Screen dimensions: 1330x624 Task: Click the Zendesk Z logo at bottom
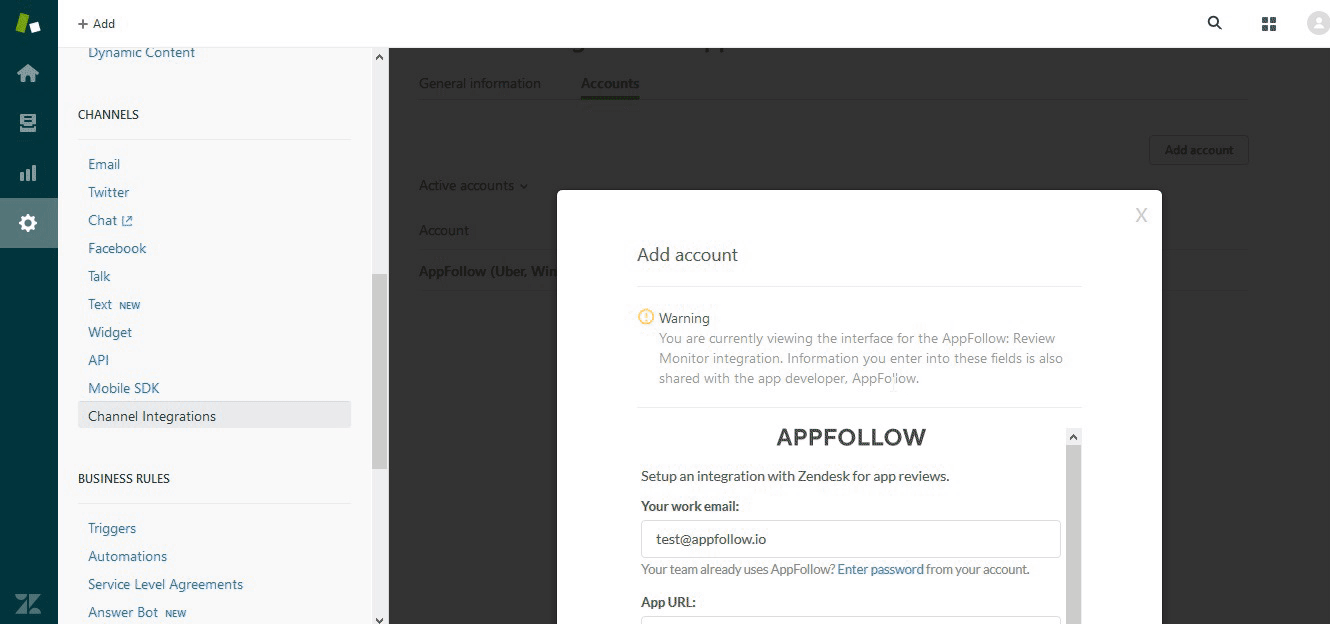(x=28, y=603)
